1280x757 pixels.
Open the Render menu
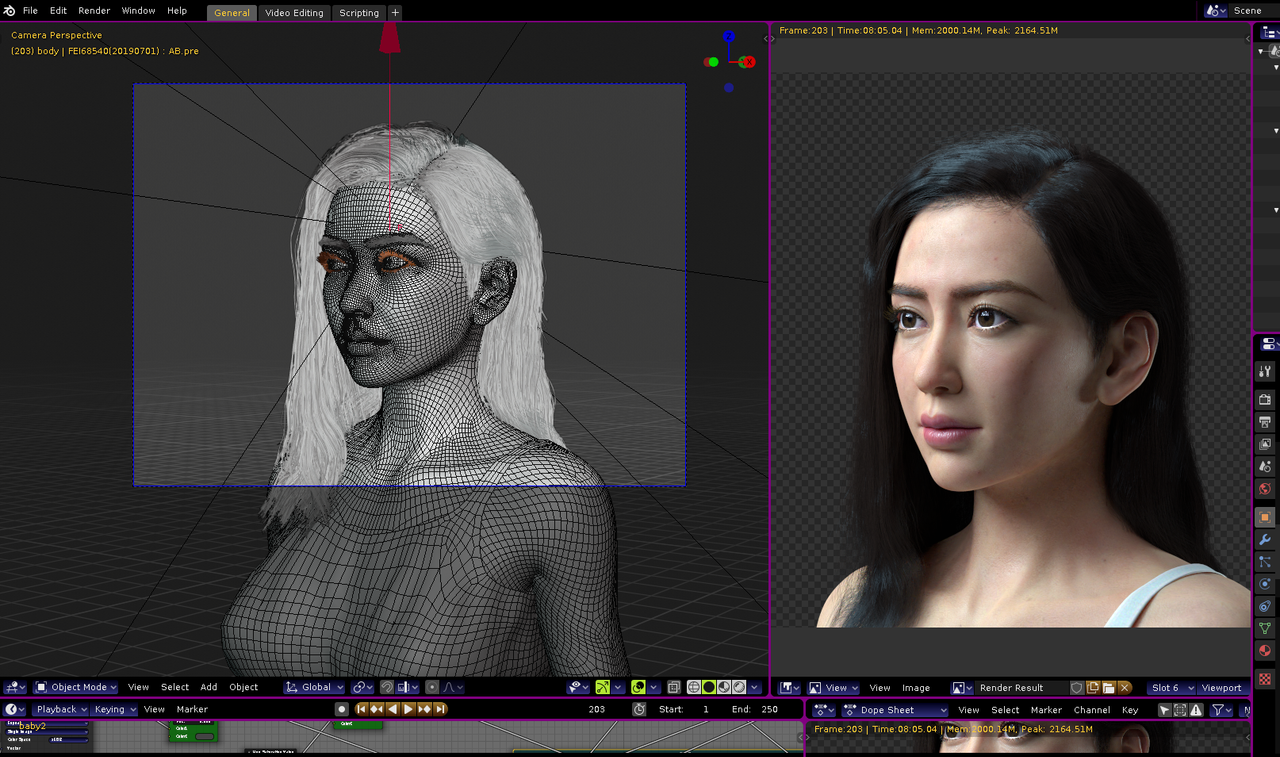[x=94, y=11]
